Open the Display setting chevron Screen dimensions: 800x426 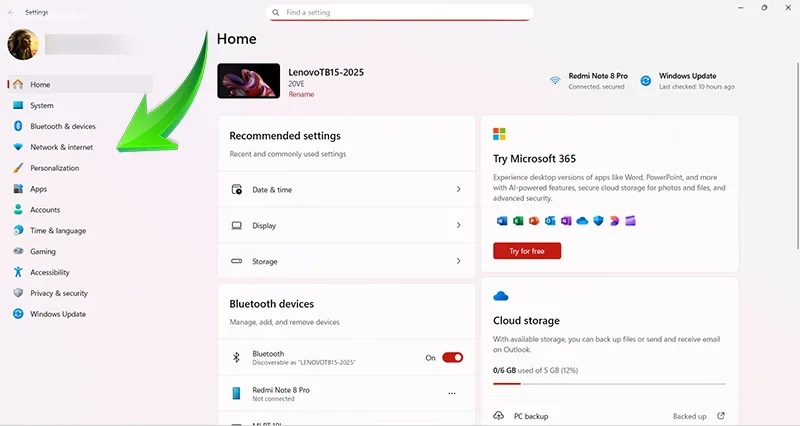[x=458, y=225]
